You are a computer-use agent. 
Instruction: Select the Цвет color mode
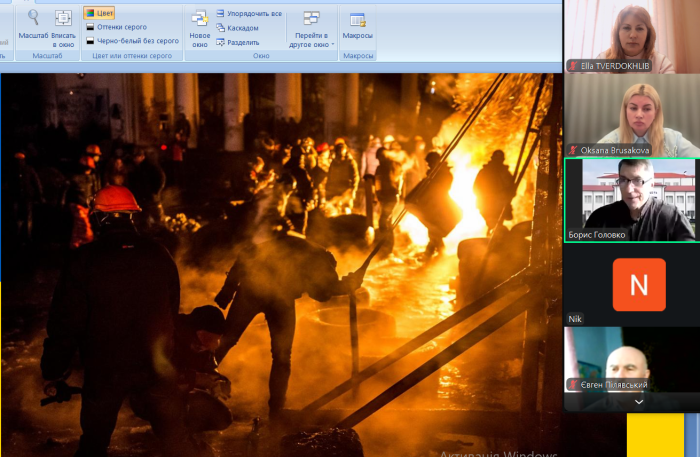(99, 14)
